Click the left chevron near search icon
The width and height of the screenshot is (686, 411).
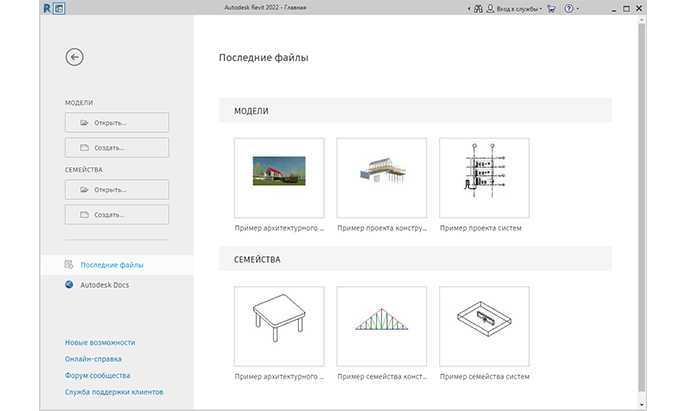469,8
